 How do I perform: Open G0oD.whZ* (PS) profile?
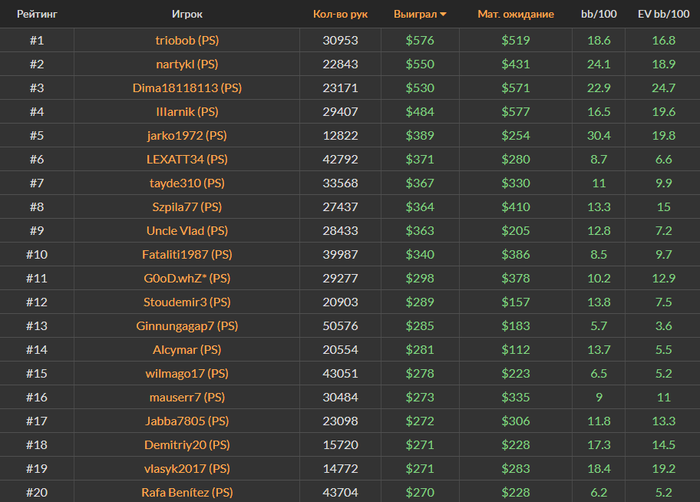click(x=187, y=278)
